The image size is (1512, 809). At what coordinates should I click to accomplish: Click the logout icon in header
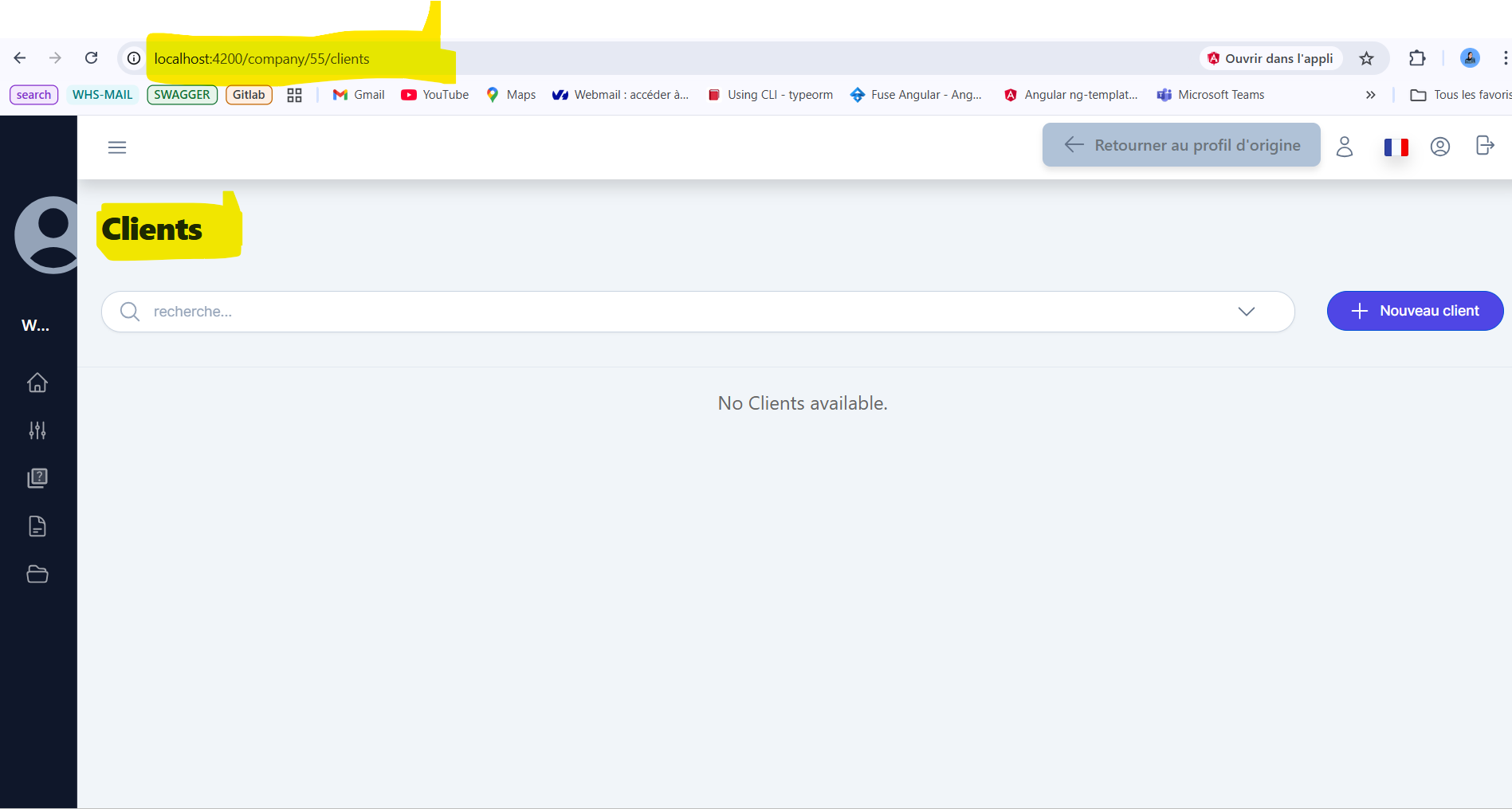tap(1484, 146)
